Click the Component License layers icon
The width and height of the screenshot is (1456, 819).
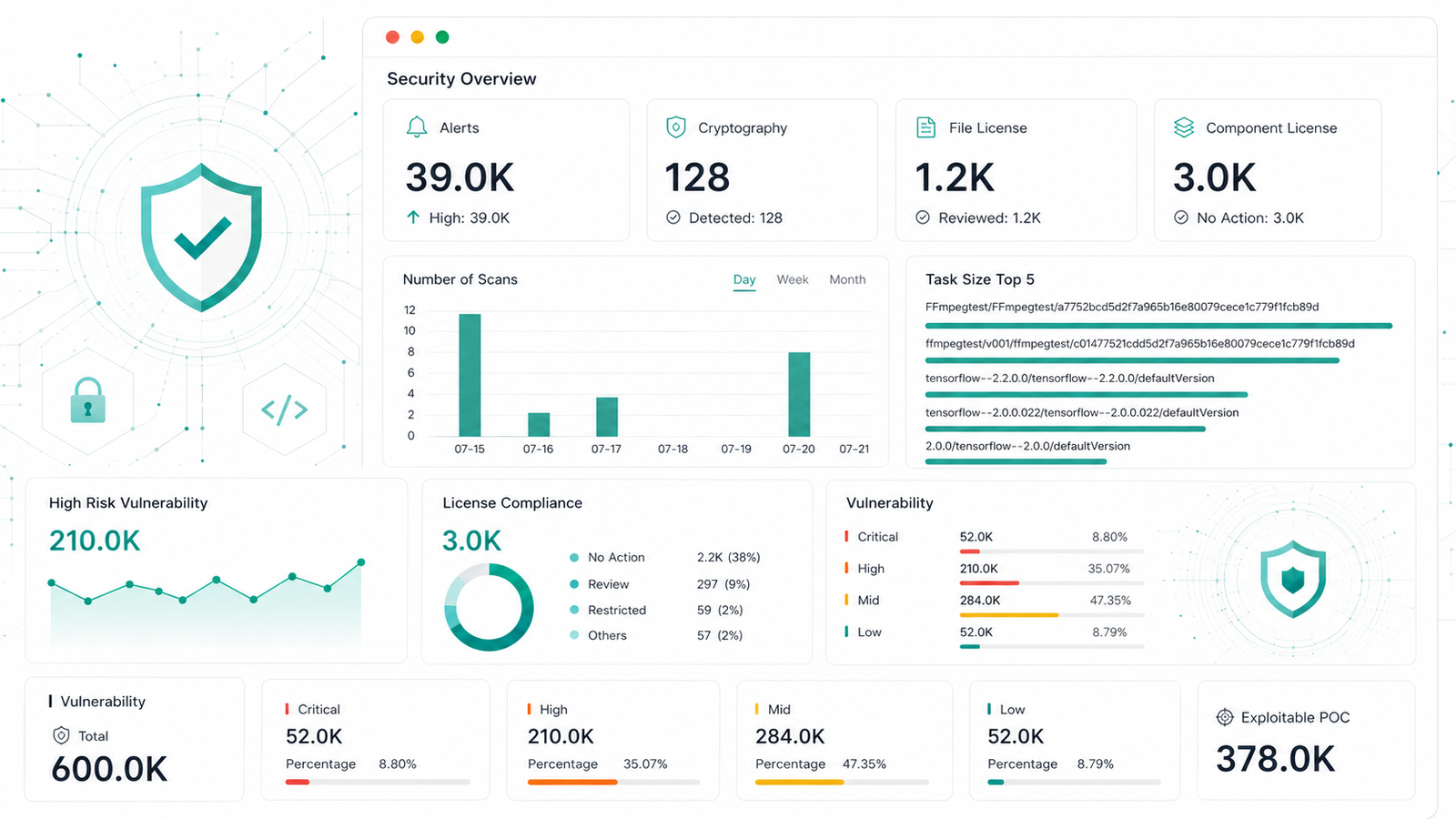[x=1183, y=127]
